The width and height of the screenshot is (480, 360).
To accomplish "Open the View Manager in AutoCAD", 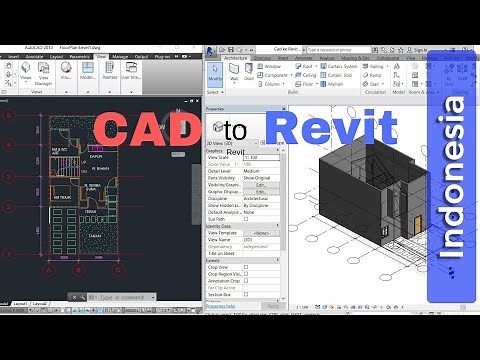I will [43, 74].
